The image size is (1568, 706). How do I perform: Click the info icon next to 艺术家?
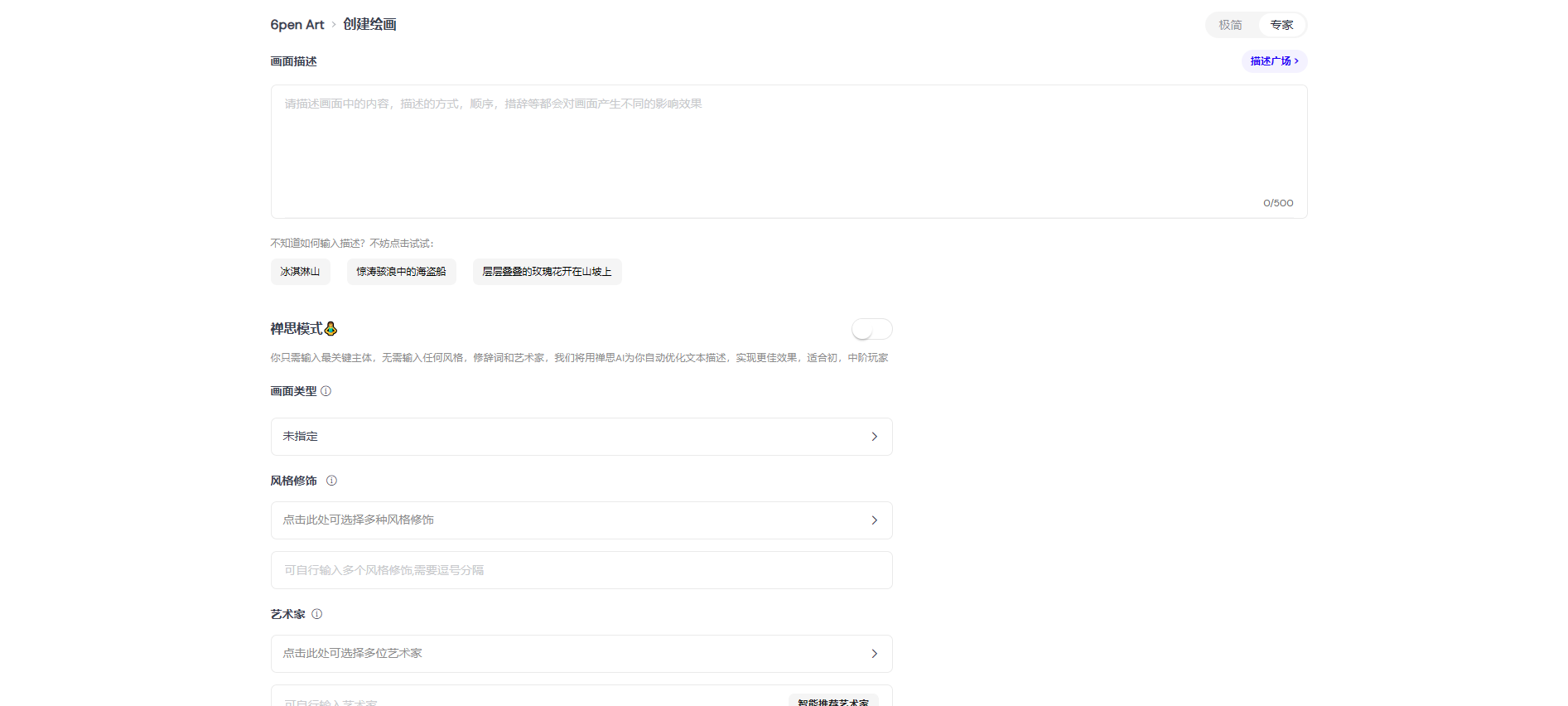tap(316, 614)
